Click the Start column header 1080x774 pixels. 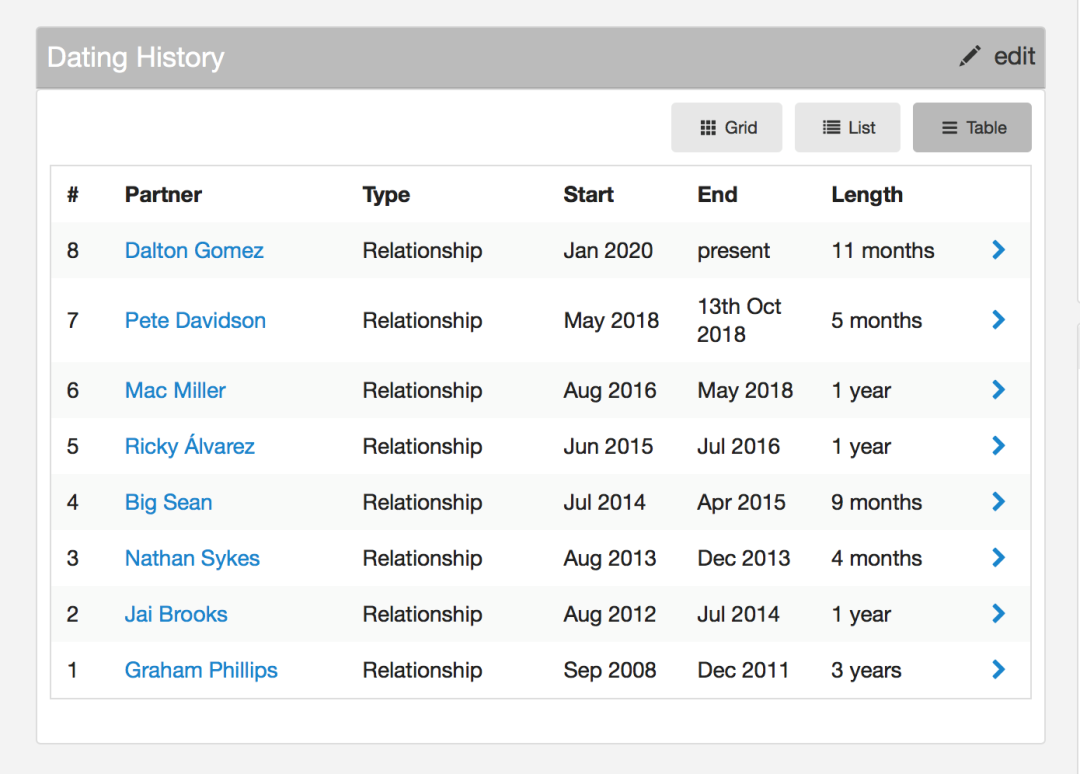pos(588,195)
